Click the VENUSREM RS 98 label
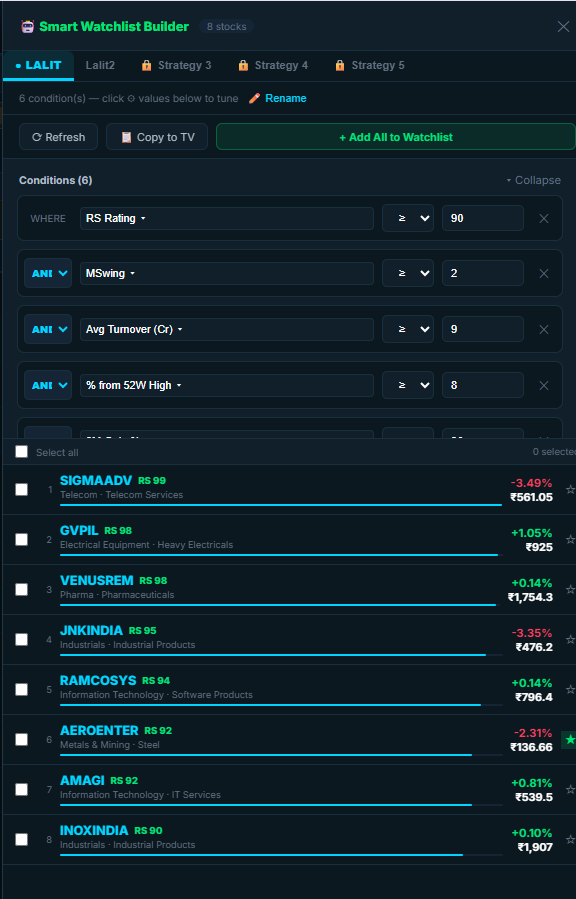This screenshot has width=576, height=899. point(153,581)
